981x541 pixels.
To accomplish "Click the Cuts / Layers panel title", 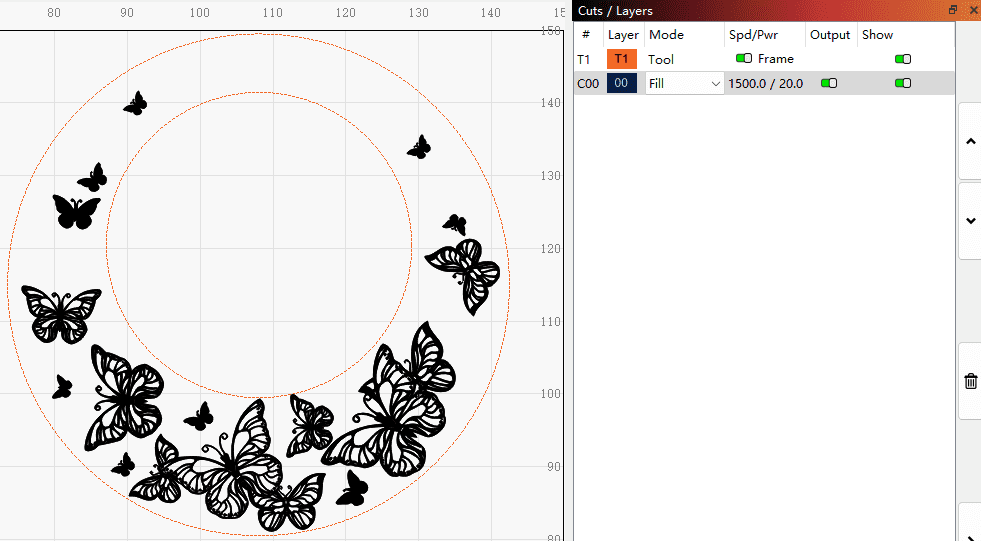I will pyautogui.click(x=615, y=11).
